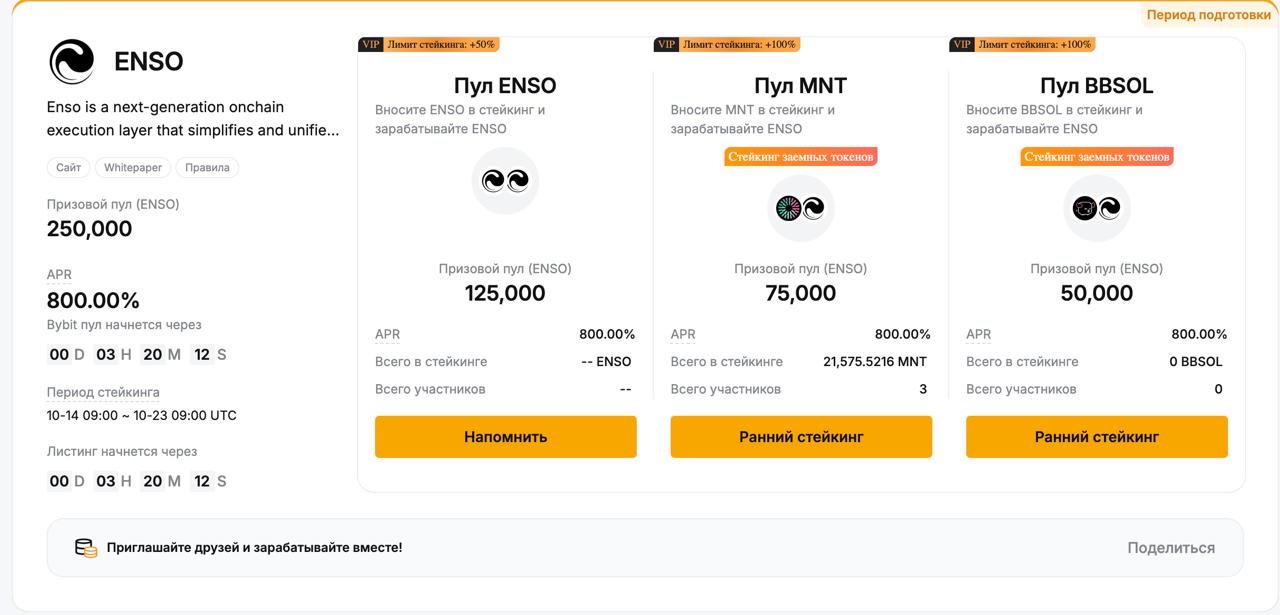This screenshot has width=1280, height=615.
Task: Click the BBSOL pool Стейкинг заемных токенов tag
Action: pyautogui.click(x=1097, y=157)
